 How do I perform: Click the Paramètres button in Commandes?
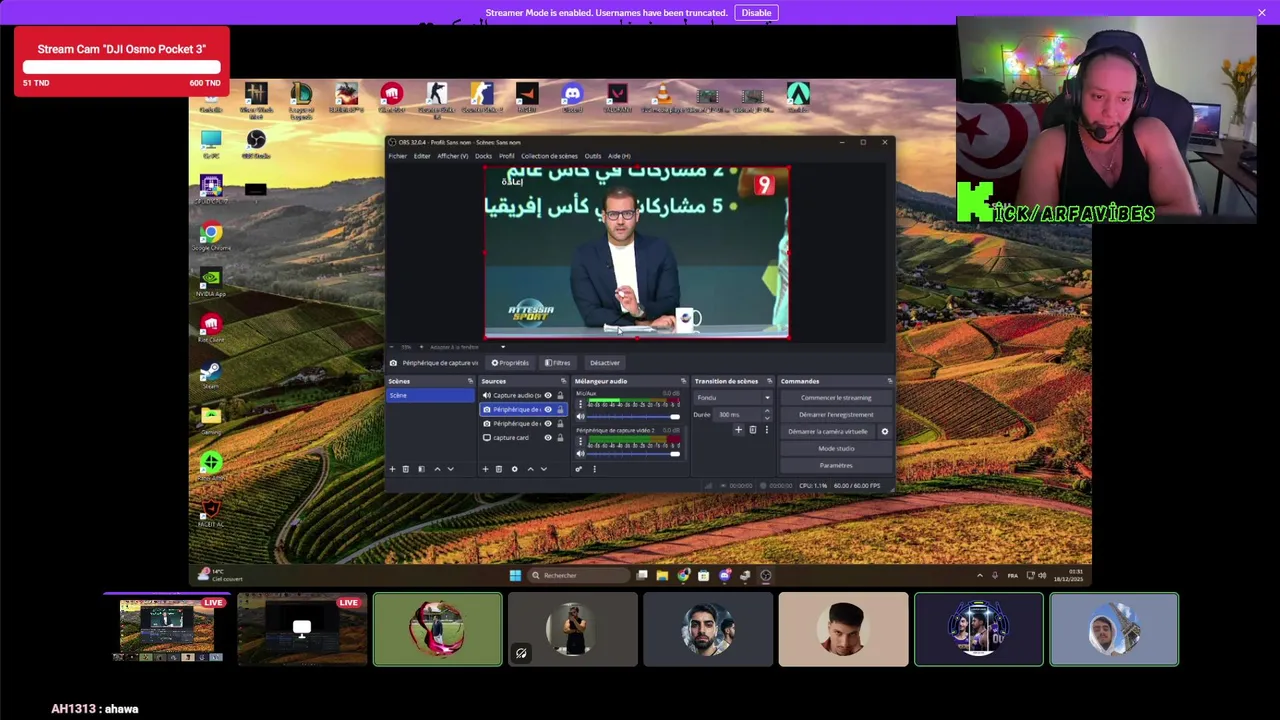tap(836, 465)
